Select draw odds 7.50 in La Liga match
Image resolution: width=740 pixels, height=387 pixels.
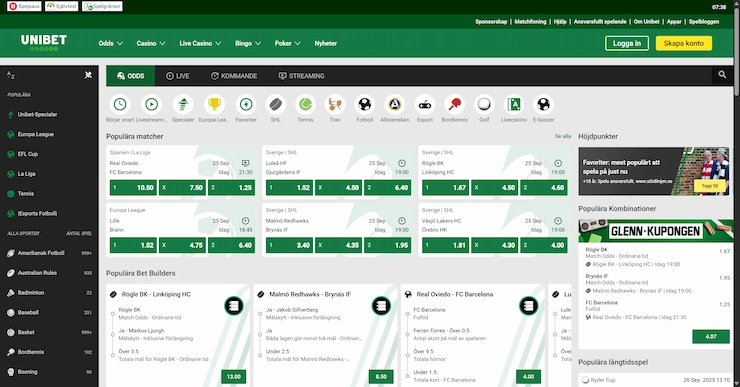tap(182, 187)
